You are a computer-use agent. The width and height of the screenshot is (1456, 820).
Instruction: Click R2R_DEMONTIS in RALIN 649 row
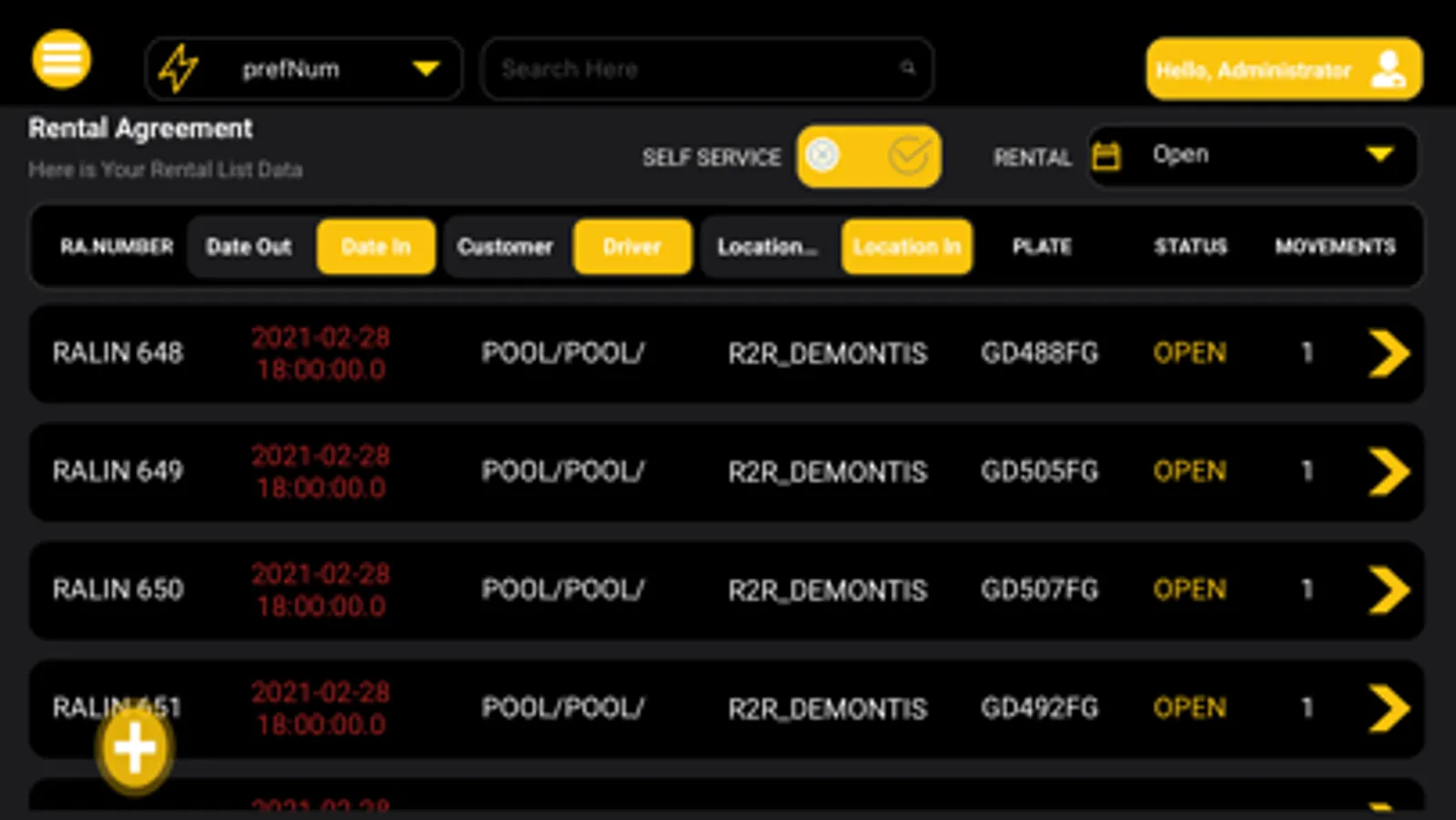[827, 472]
